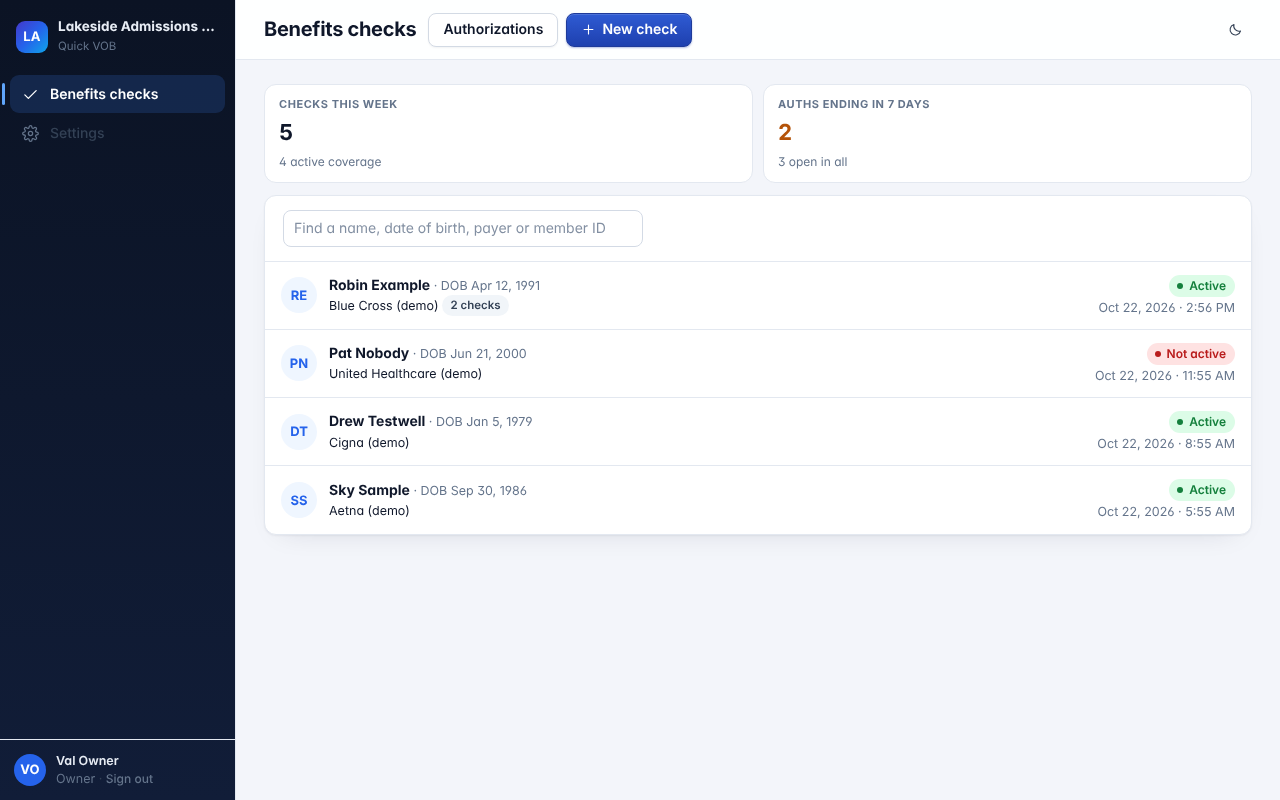Open Benefits checks in sidebar
The height and width of the screenshot is (800, 1280).
117,94
